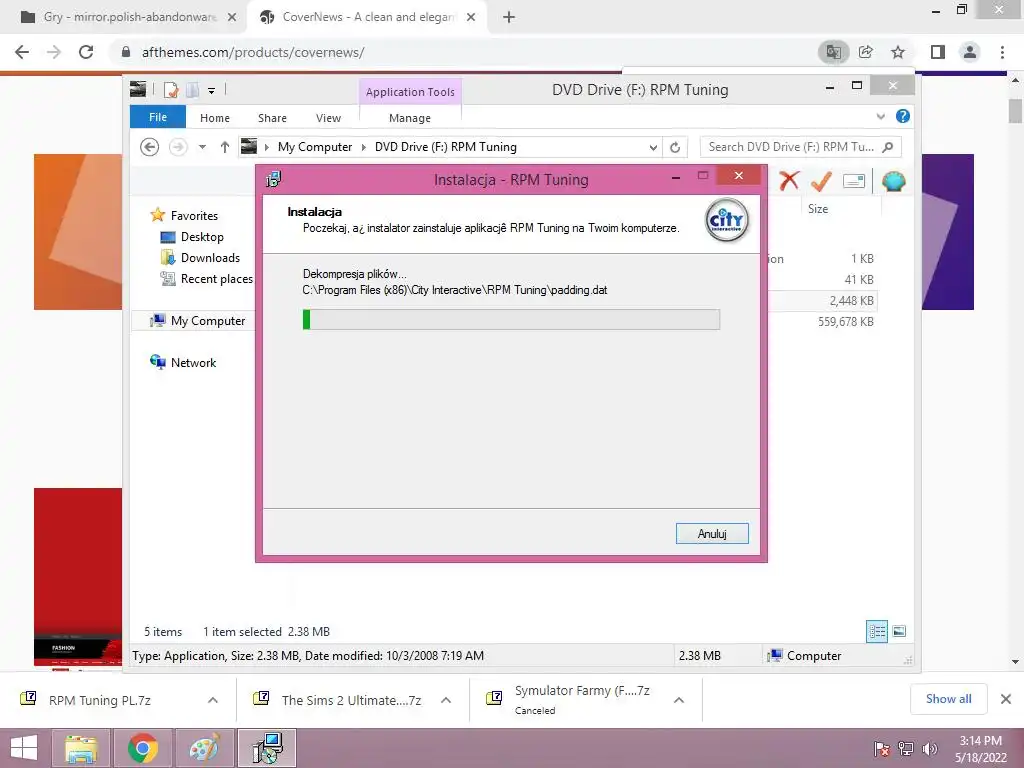Open the File tab in Explorer ribbon
This screenshot has height=768, width=1024.
(x=158, y=117)
